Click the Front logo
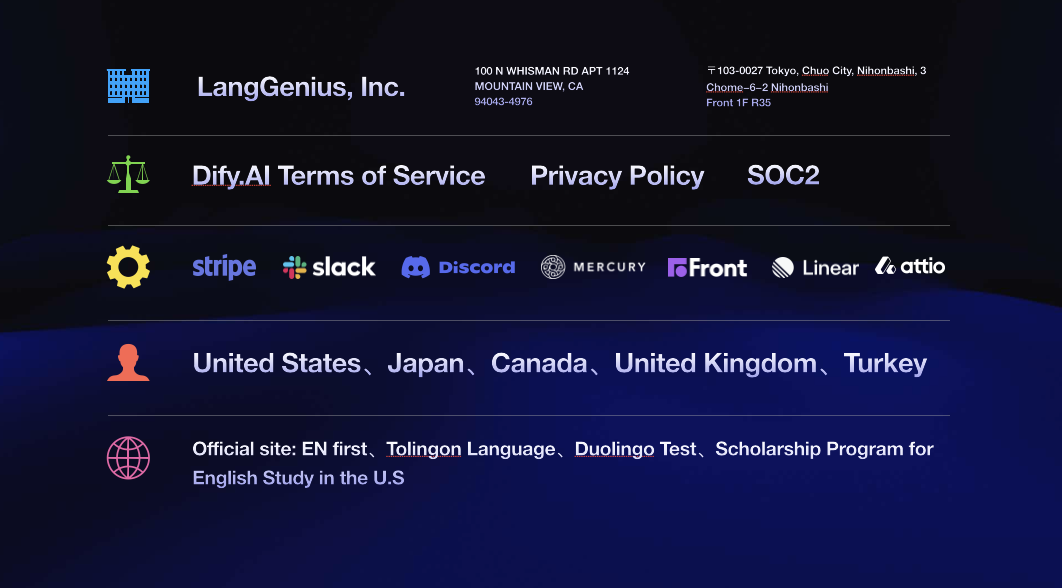This screenshot has height=588, width=1062. (x=707, y=267)
